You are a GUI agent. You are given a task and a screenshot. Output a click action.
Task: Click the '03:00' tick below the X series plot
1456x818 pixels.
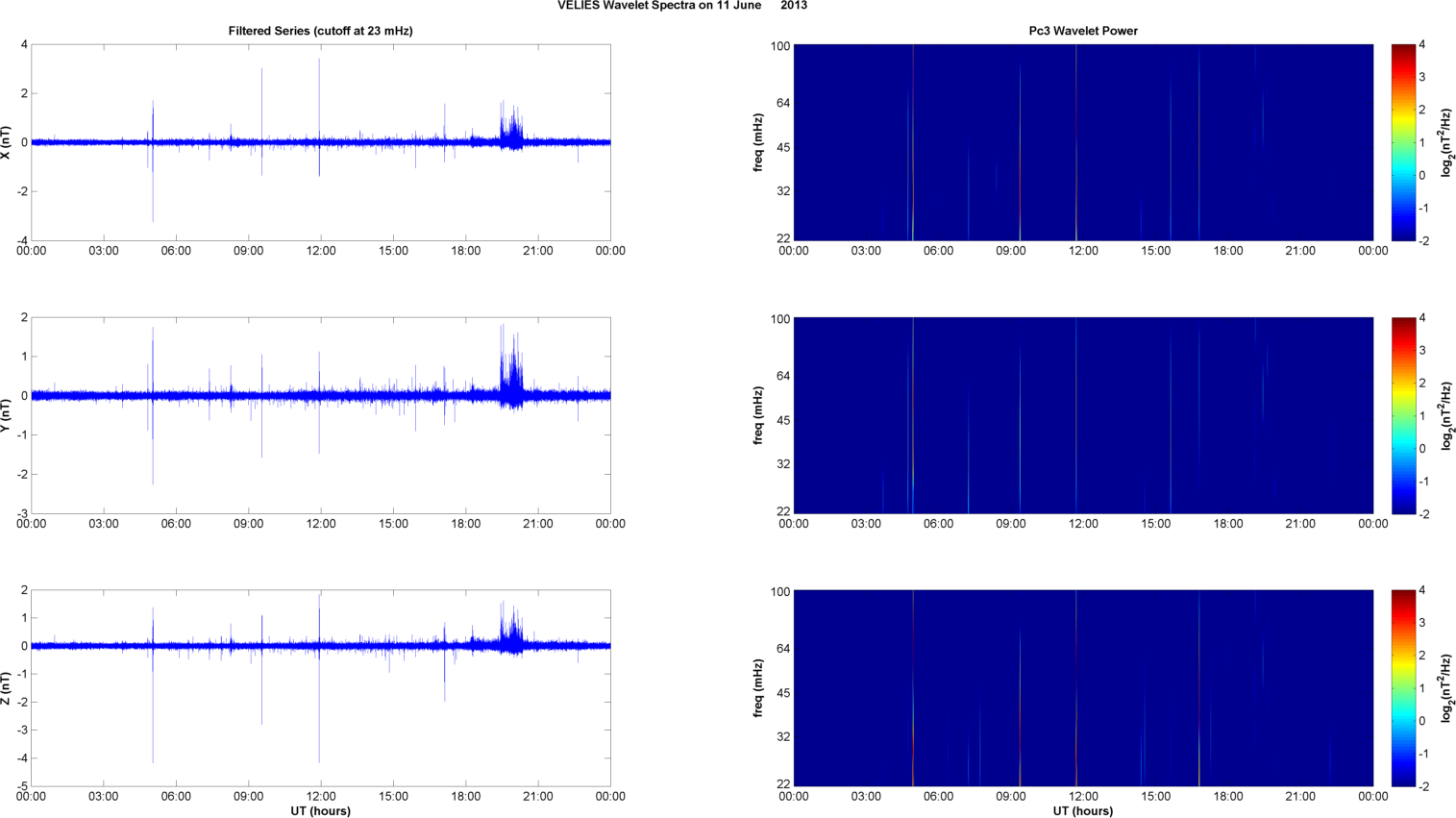(104, 251)
